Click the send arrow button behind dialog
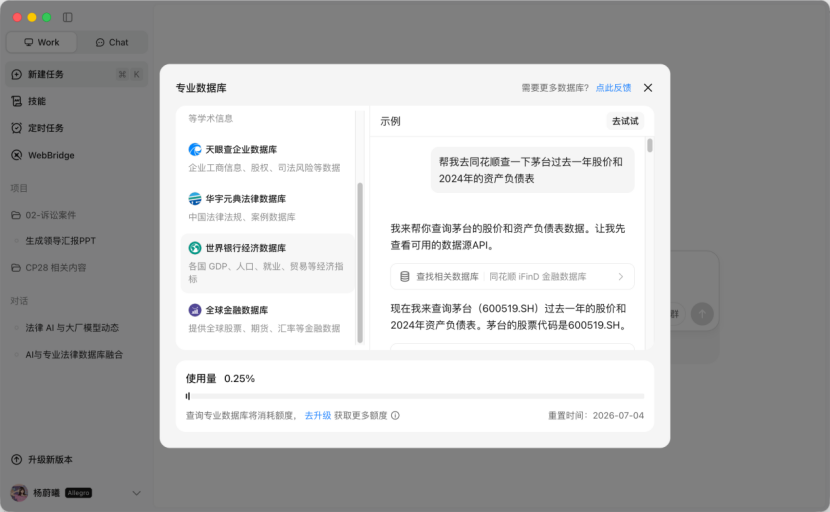Viewport: 830px width, 512px height. pyautogui.click(x=702, y=314)
